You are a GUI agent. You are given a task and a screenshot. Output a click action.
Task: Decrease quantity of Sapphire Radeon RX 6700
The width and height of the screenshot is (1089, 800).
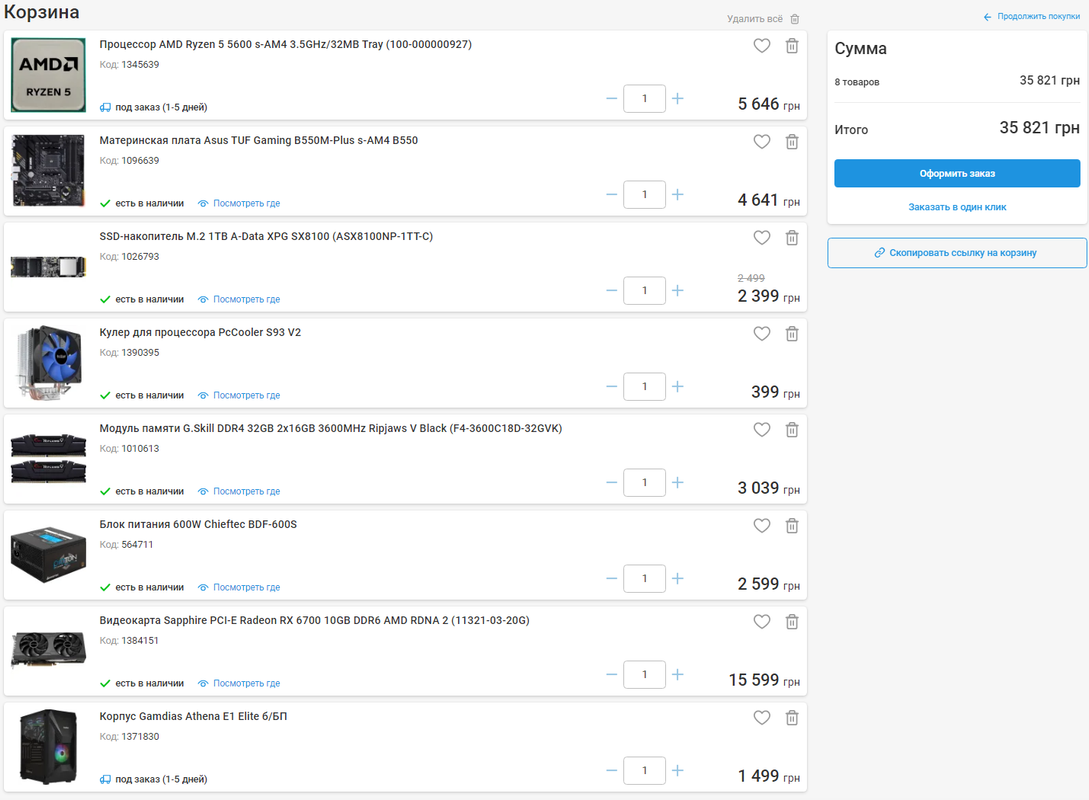point(611,674)
